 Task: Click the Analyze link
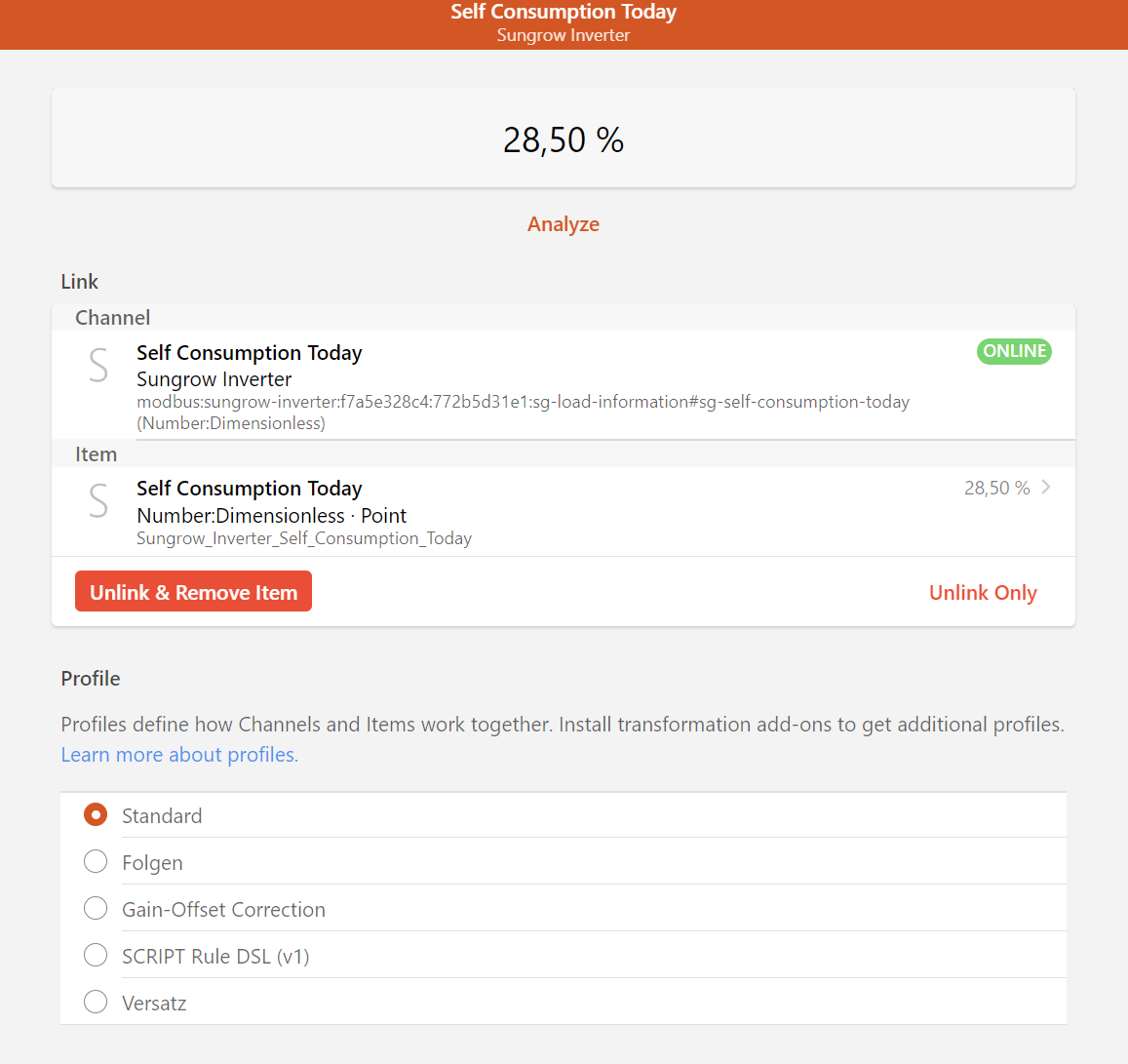(x=564, y=224)
